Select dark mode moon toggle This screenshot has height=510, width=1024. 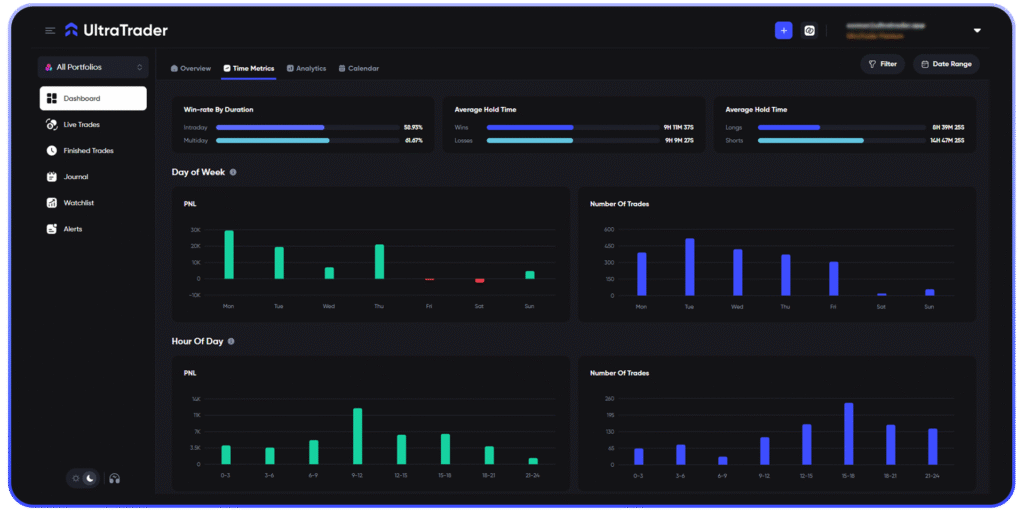click(x=90, y=478)
